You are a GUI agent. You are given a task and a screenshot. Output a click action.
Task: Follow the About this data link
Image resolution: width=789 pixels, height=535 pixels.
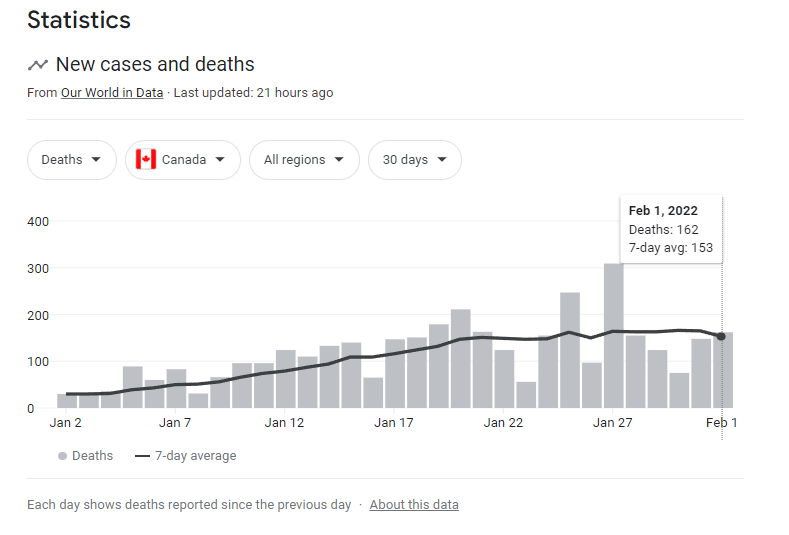(414, 505)
